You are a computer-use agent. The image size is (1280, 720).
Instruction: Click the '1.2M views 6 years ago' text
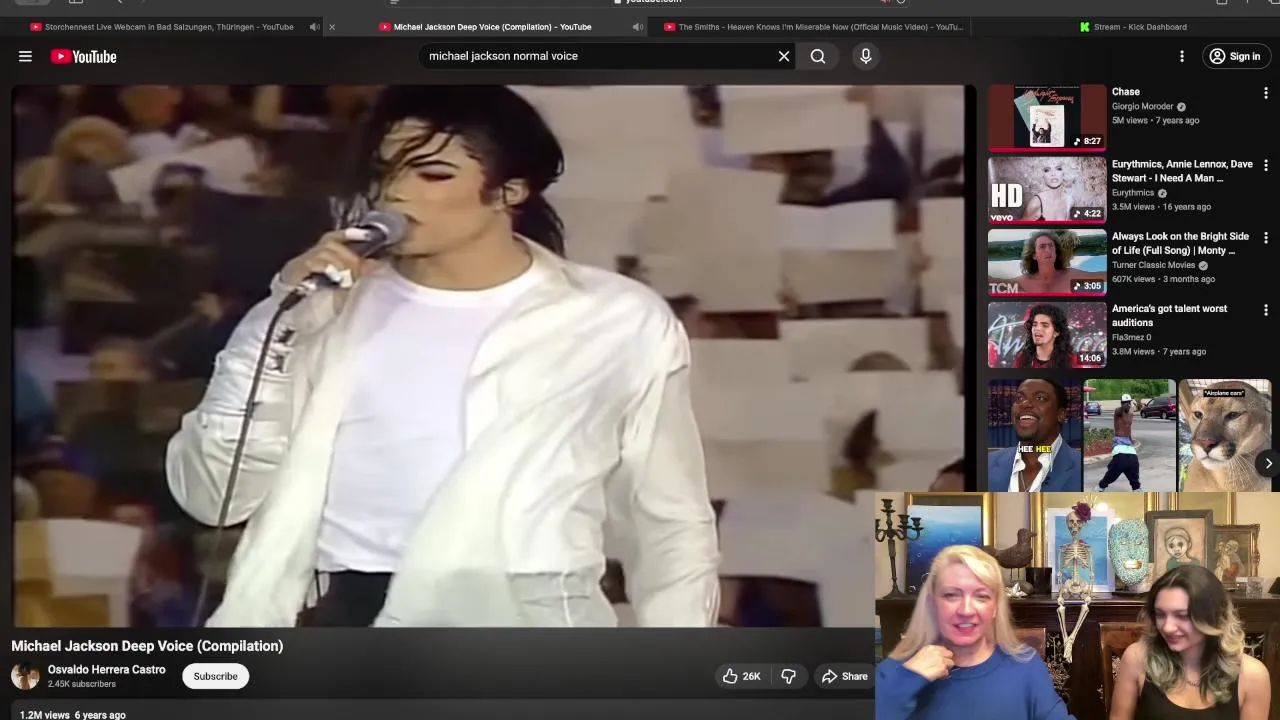click(73, 715)
